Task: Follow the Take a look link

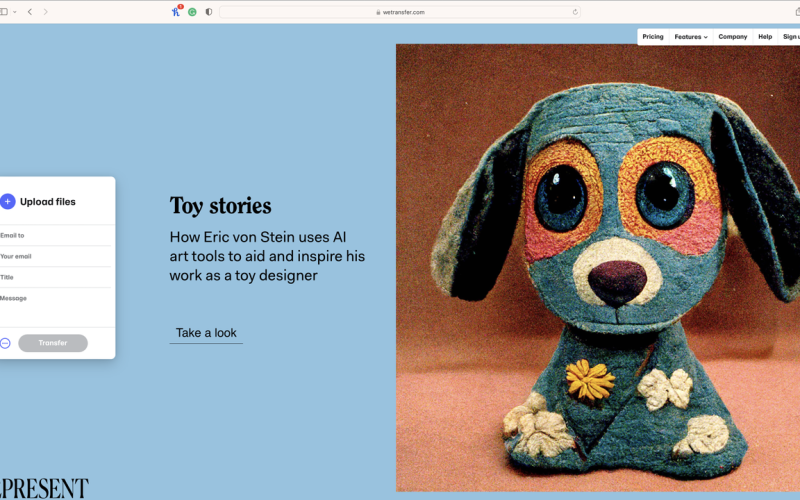Action: 206,333
